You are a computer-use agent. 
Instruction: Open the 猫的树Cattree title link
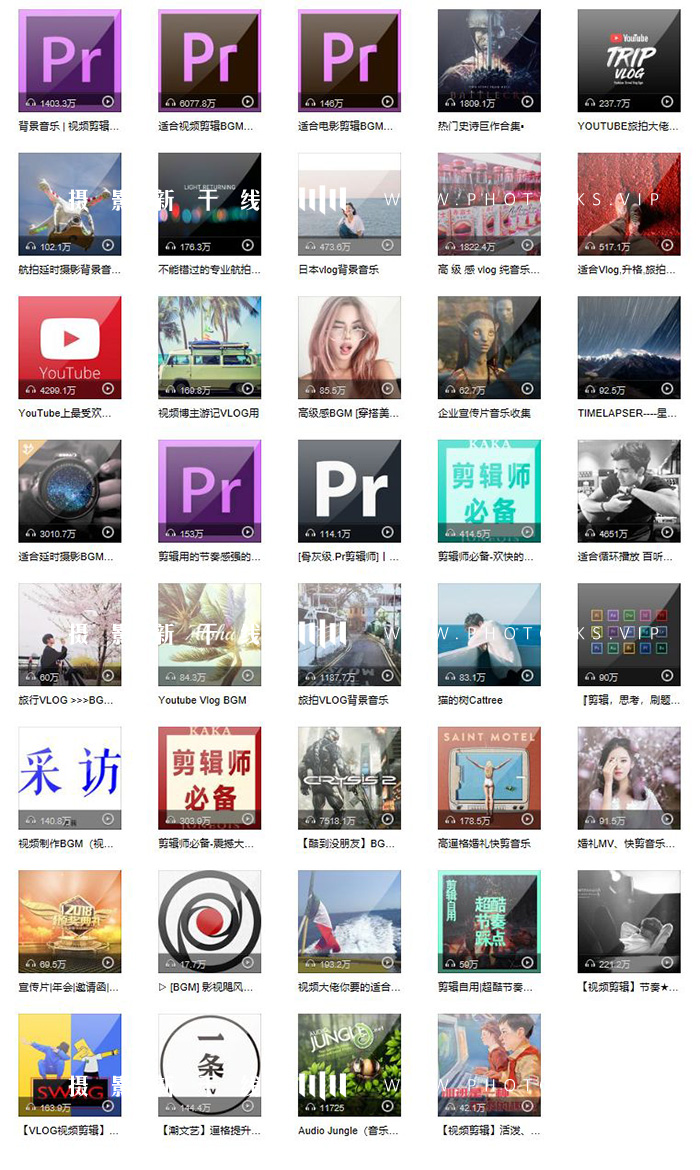(x=470, y=700)
